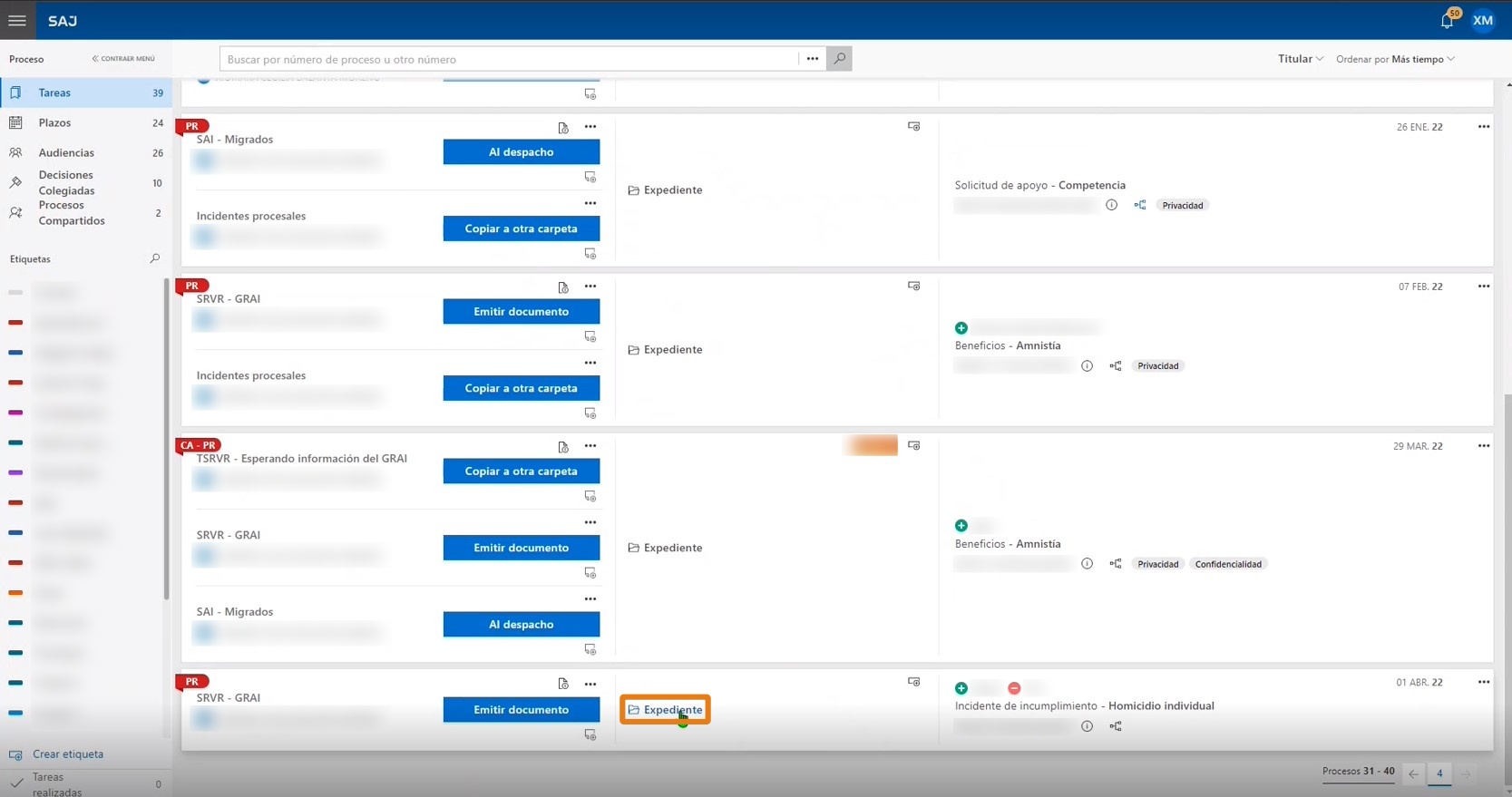Collapse menu with Contraer Menú

click(x=123, y=59)
